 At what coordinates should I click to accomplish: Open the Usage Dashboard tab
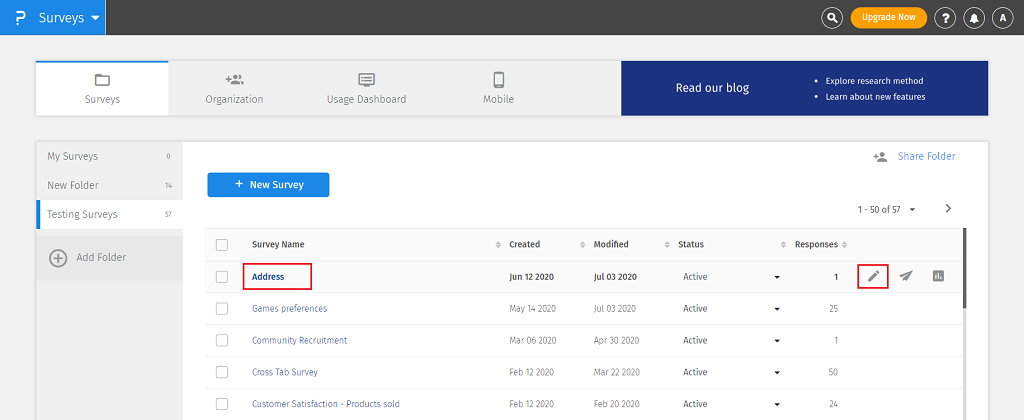366,88
